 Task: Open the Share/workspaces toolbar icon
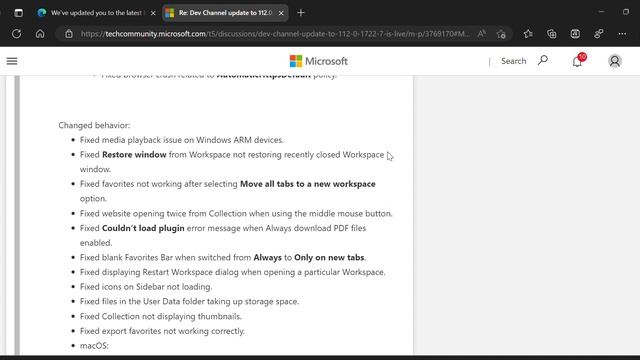(x=599, y=34)
